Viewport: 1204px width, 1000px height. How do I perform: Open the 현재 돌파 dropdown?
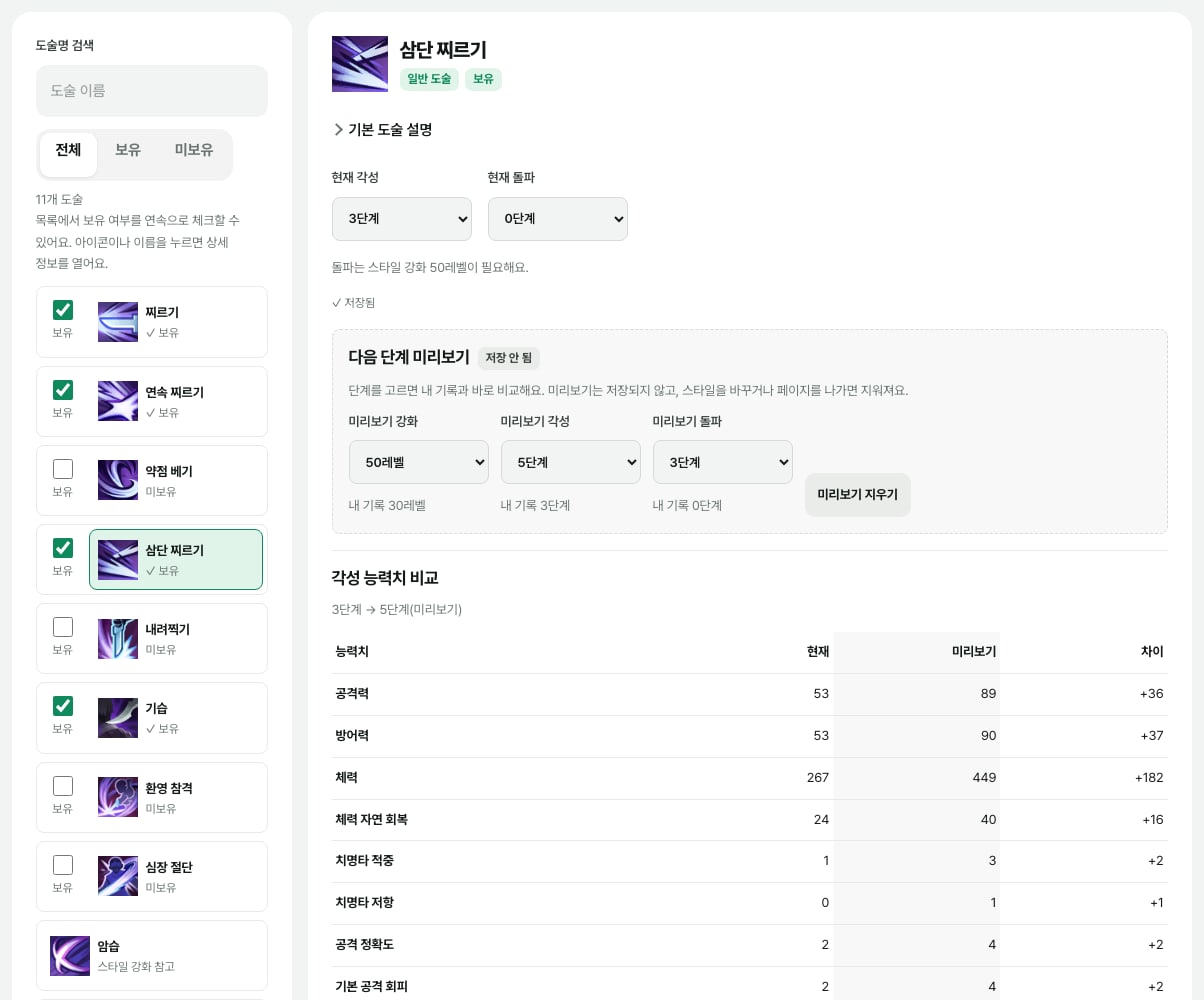[558, 219]
